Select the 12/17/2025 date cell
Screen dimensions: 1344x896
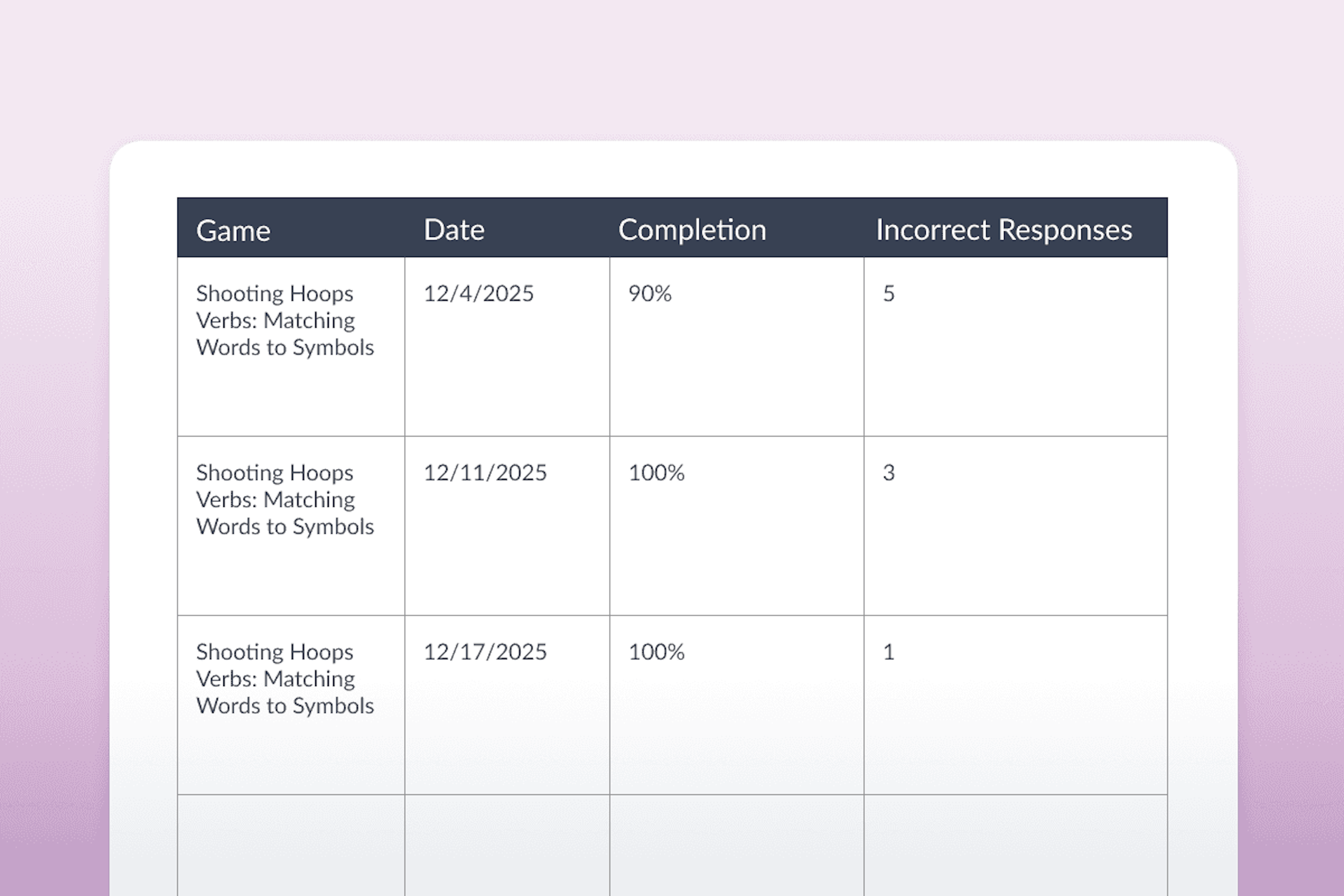click(x=484, y=652)
